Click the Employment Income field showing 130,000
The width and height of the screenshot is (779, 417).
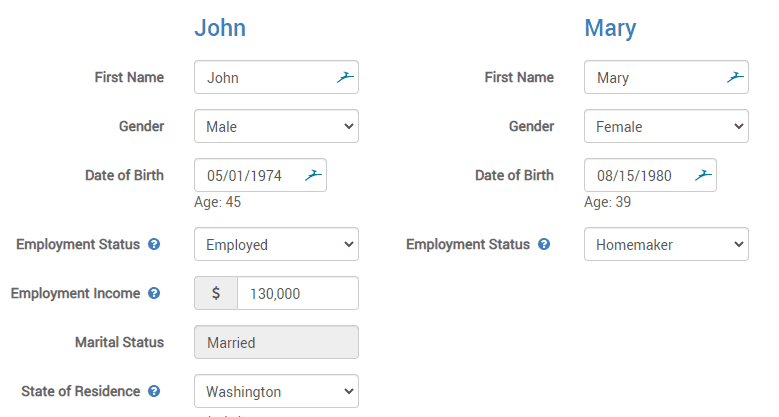(x=298, y=293)
